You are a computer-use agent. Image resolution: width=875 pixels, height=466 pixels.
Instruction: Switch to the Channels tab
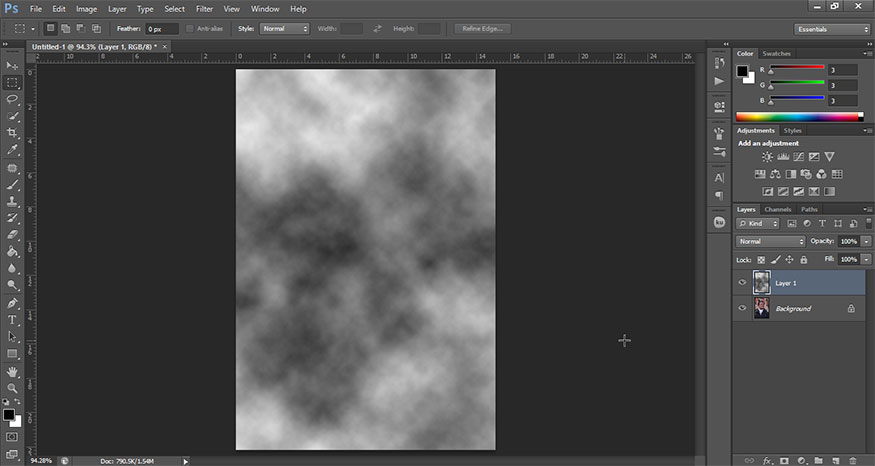pyautogui.click(x=777, y=209)
